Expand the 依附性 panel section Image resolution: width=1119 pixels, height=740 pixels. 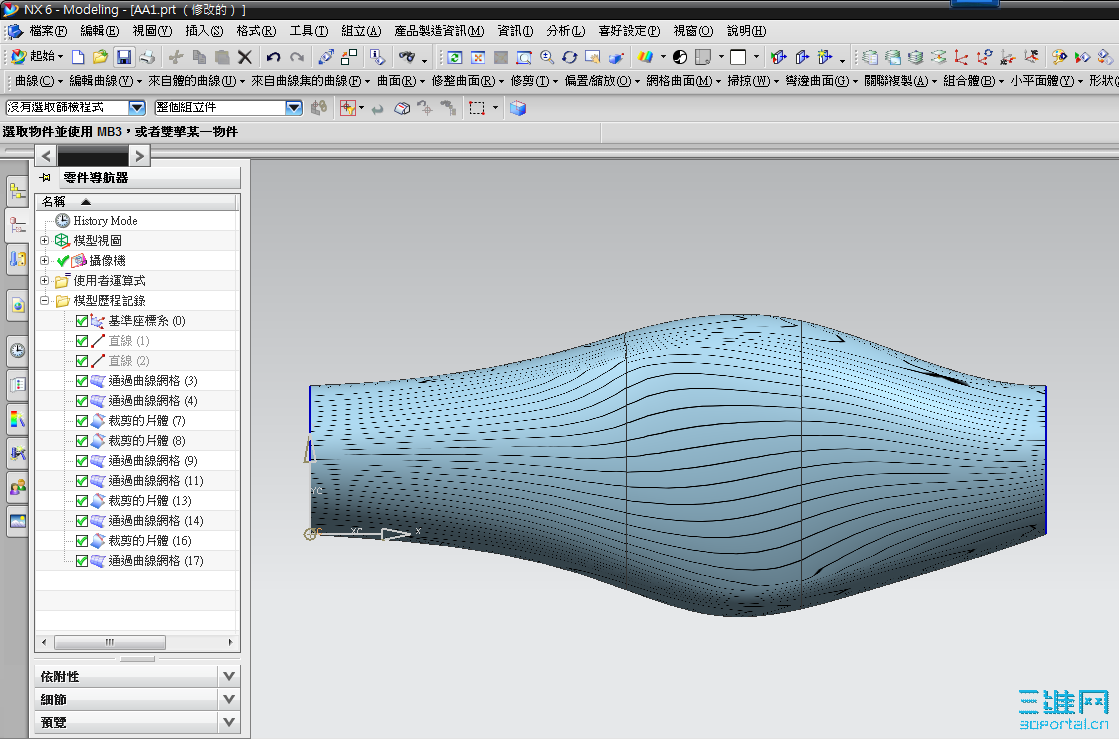point(229,677)
